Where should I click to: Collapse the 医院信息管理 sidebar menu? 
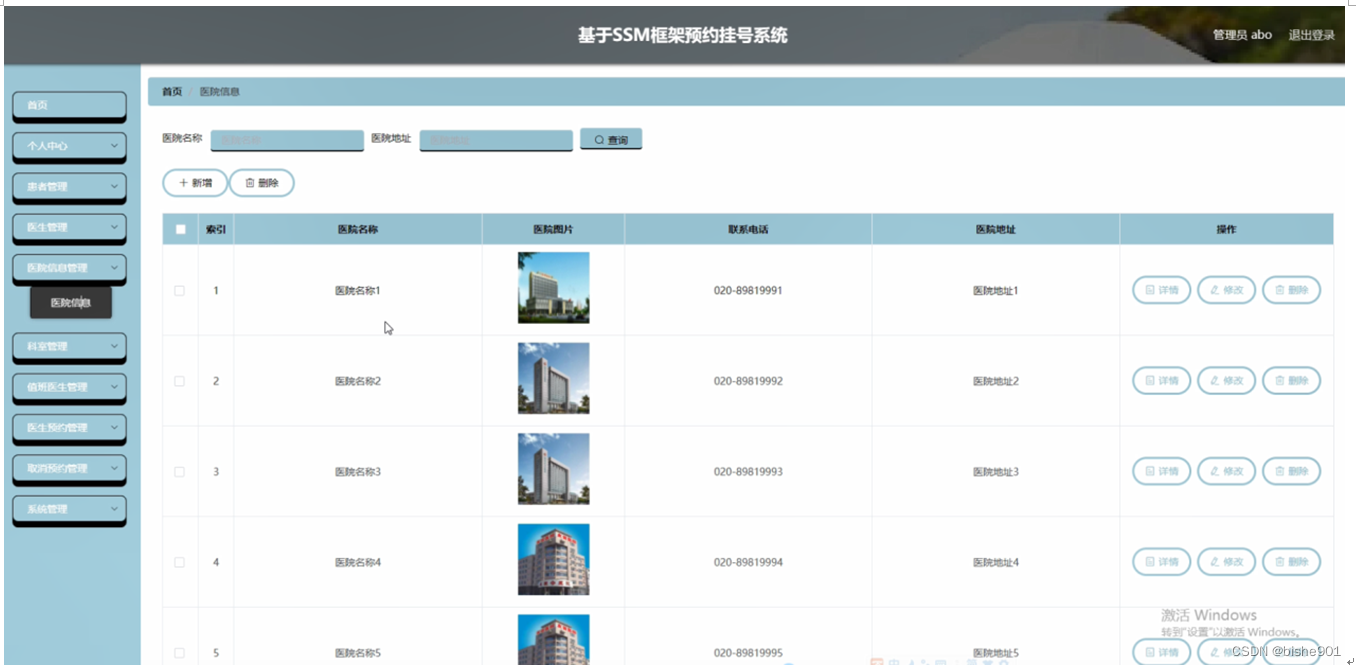click(x=69, y=268)
